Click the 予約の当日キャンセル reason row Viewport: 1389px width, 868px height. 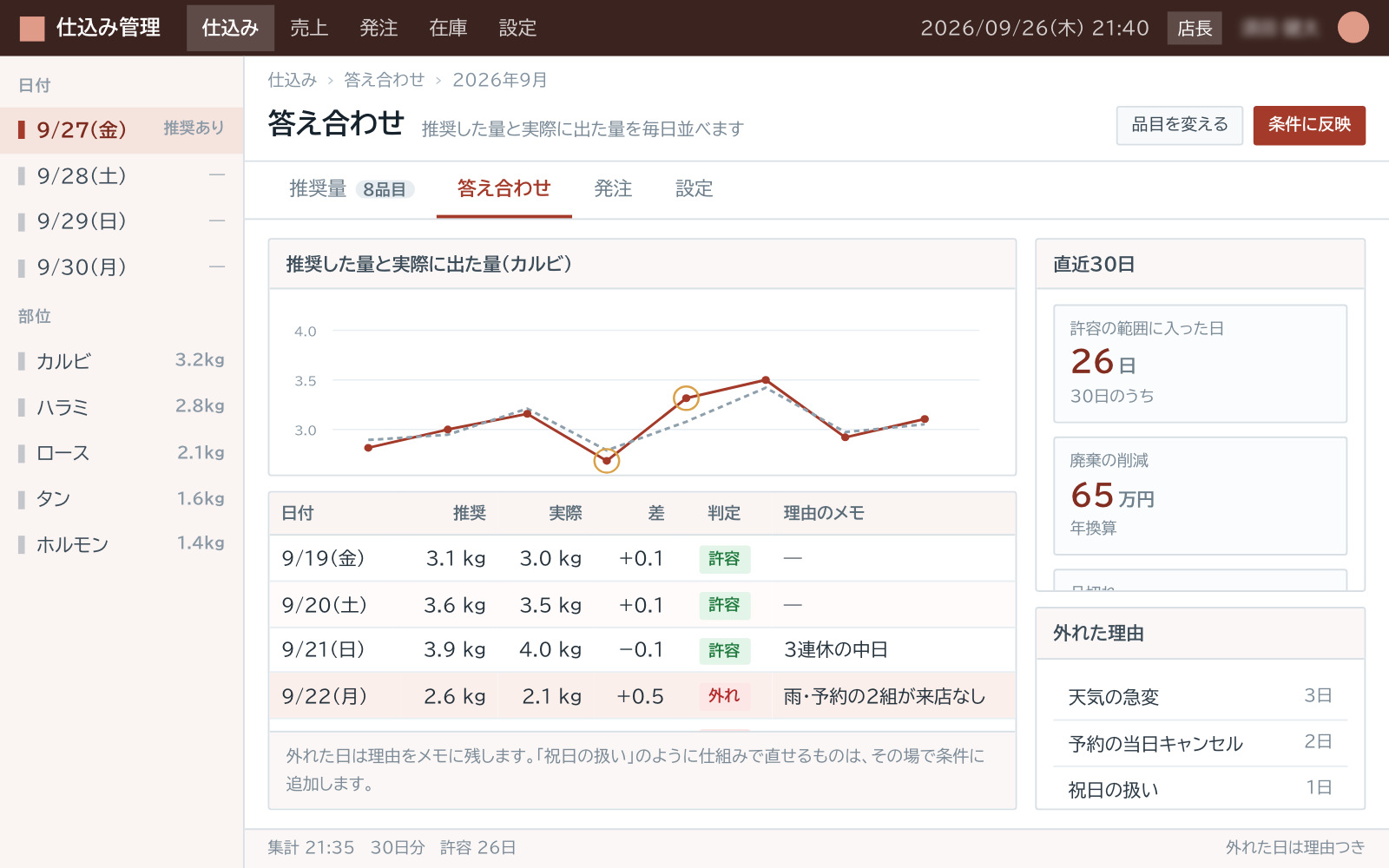pyautogui.click(x=1200, y=743)
